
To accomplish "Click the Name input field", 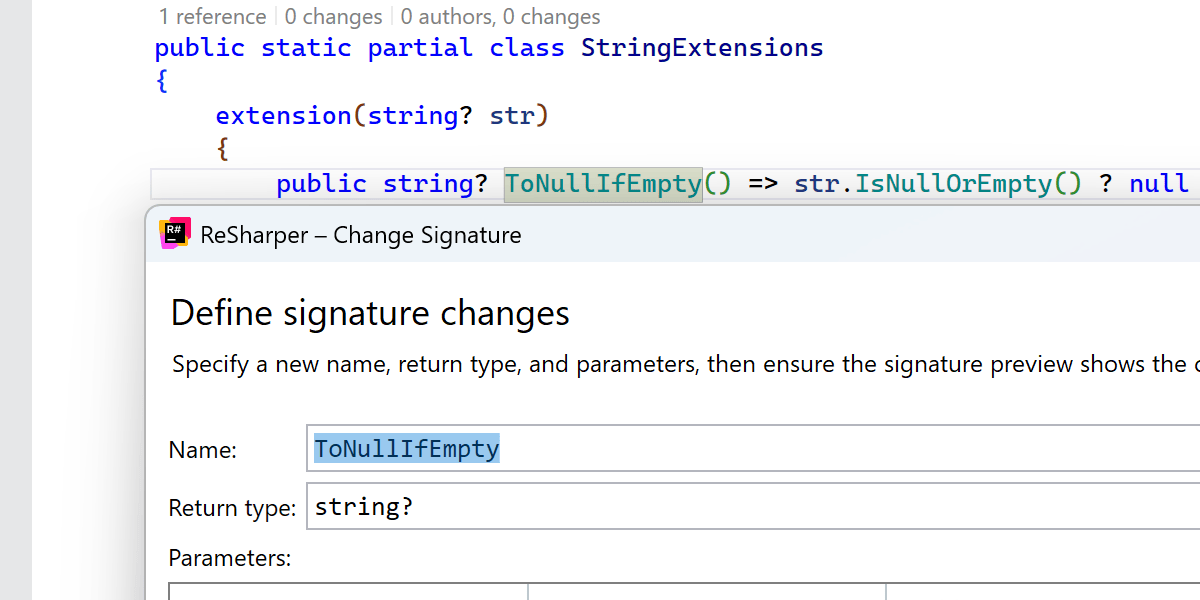I will pyautogui.click(x=750, y=449).
